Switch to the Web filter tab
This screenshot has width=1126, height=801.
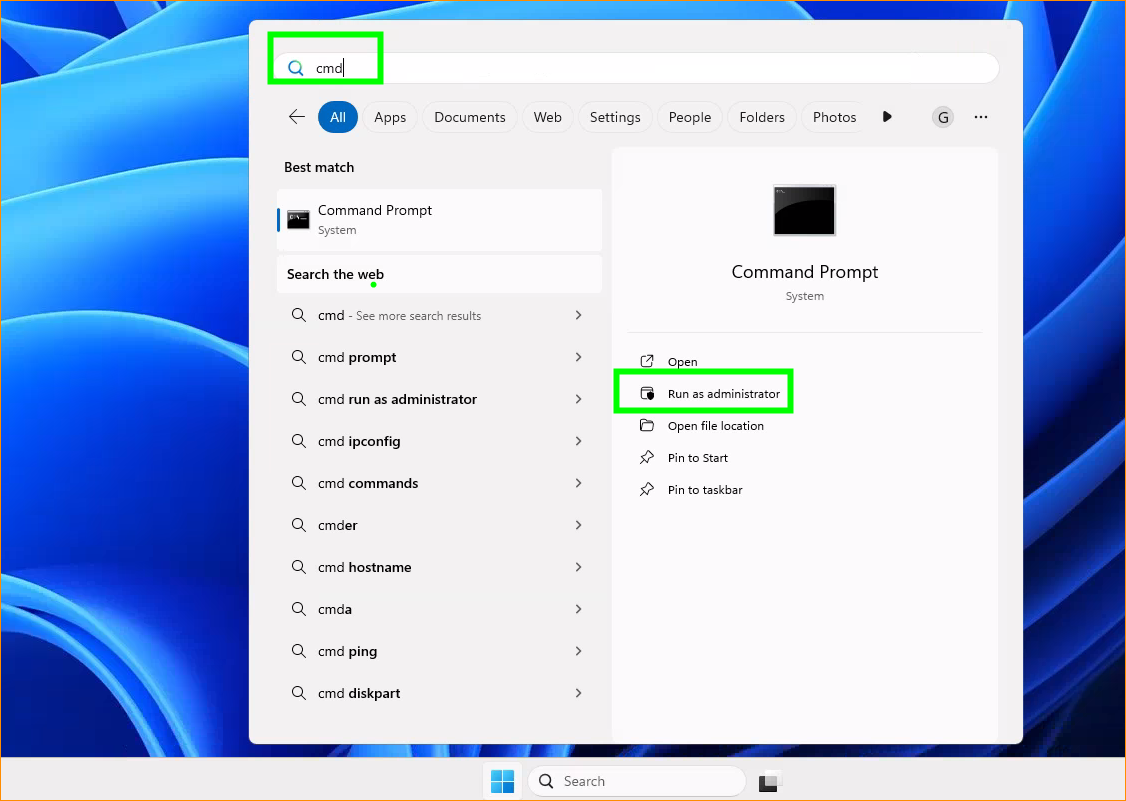point(547,117)
